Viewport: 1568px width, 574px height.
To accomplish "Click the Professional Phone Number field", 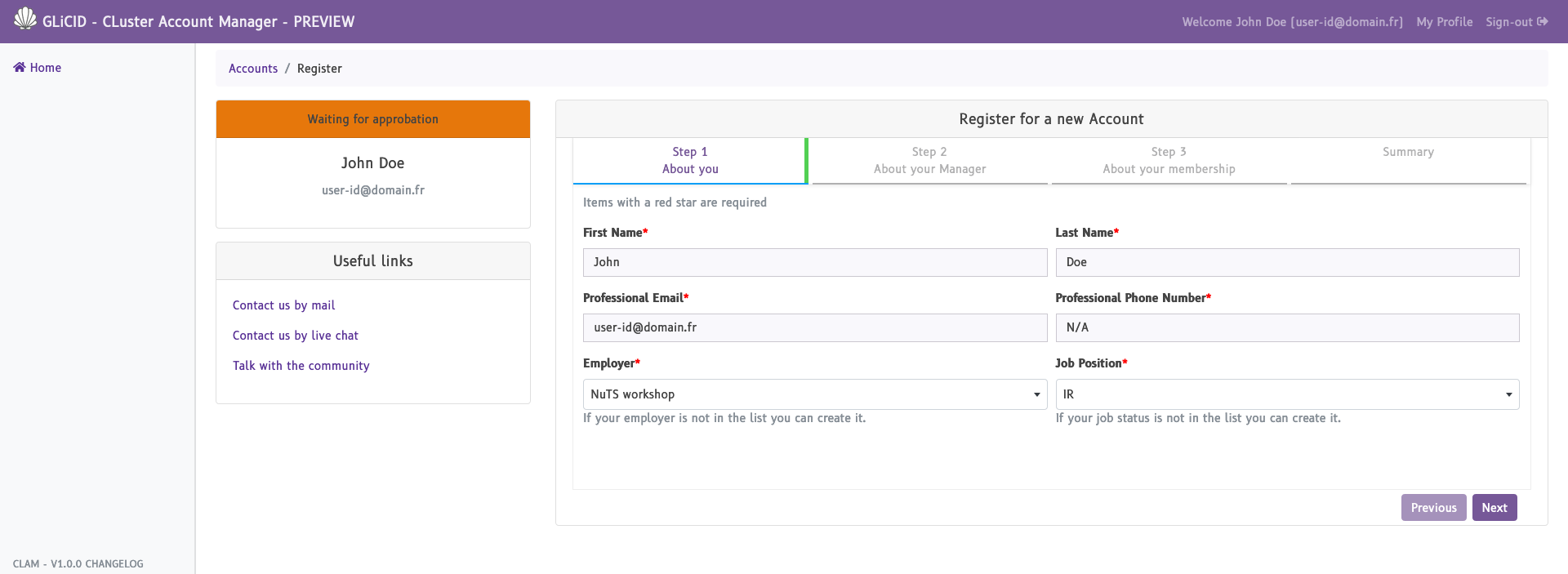I will pos(1286,327).
